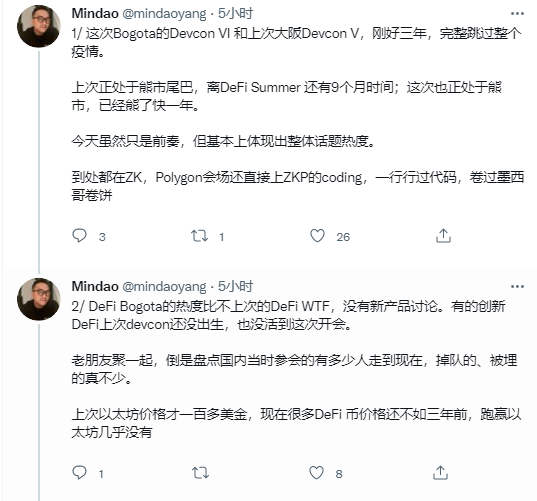The height and width of the screenshot is (501, 537).
Task: Open more options menu on first tweet
Action: 517,14
